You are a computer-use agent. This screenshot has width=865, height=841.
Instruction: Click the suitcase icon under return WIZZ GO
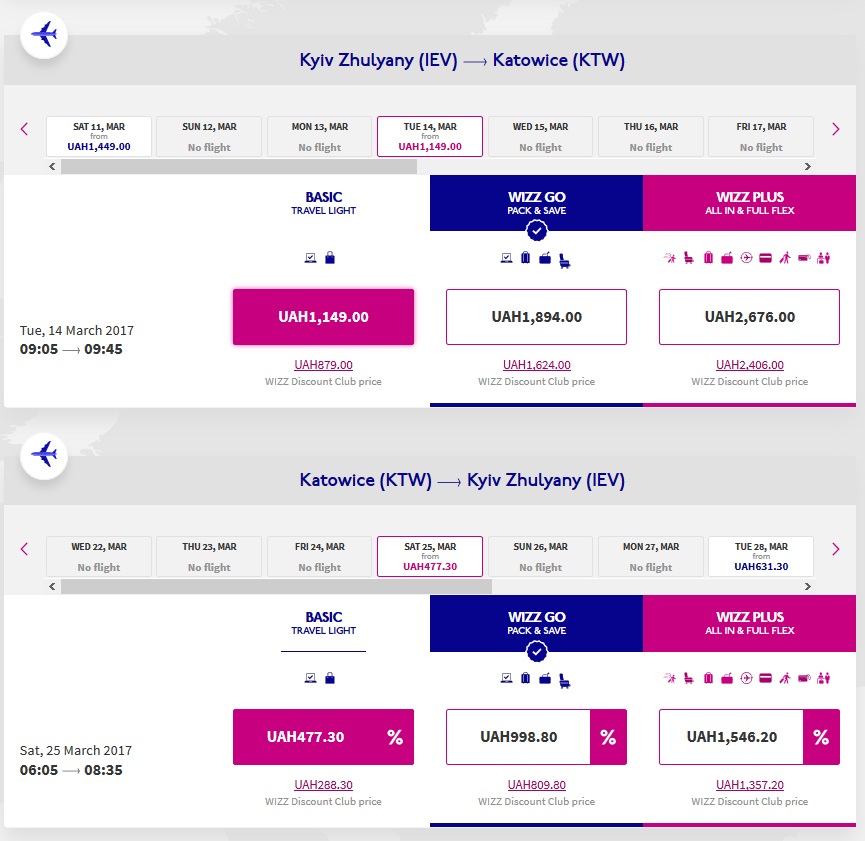coord(526,678)
